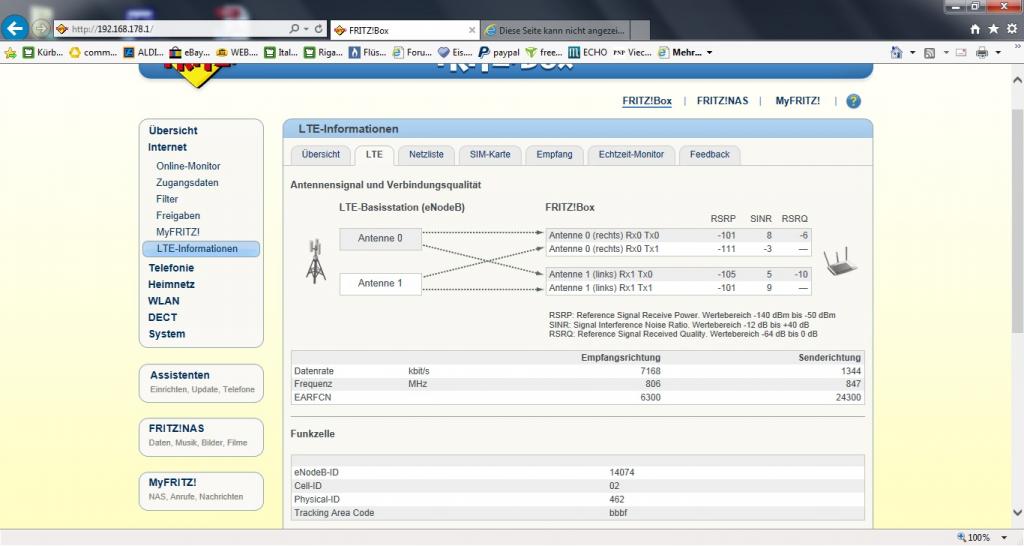The image size is (1024, 546).
Task: Switch to the Übersicht tab in LTE-Informationen
Action: point(321,155)
